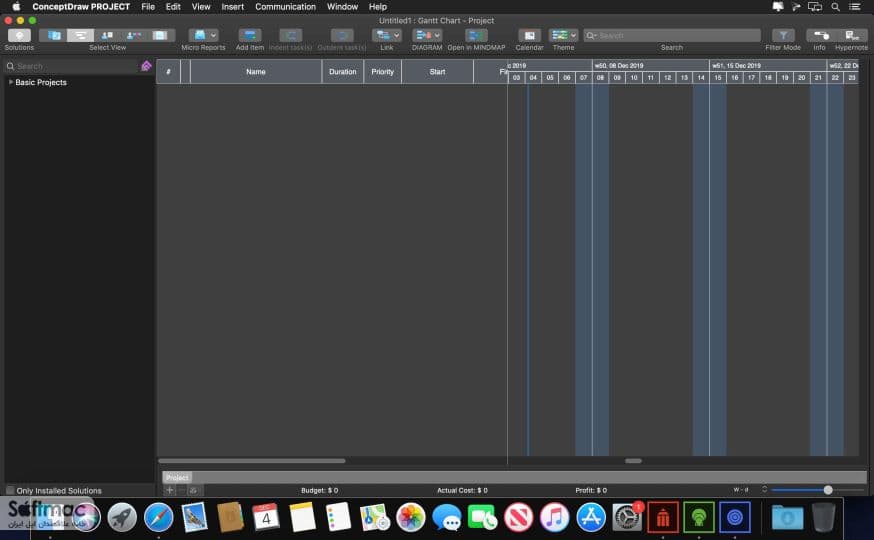Select Basic Projects in solutions list
The height and width of the screenshot is (540, 874).
click(x=41, y=82)
